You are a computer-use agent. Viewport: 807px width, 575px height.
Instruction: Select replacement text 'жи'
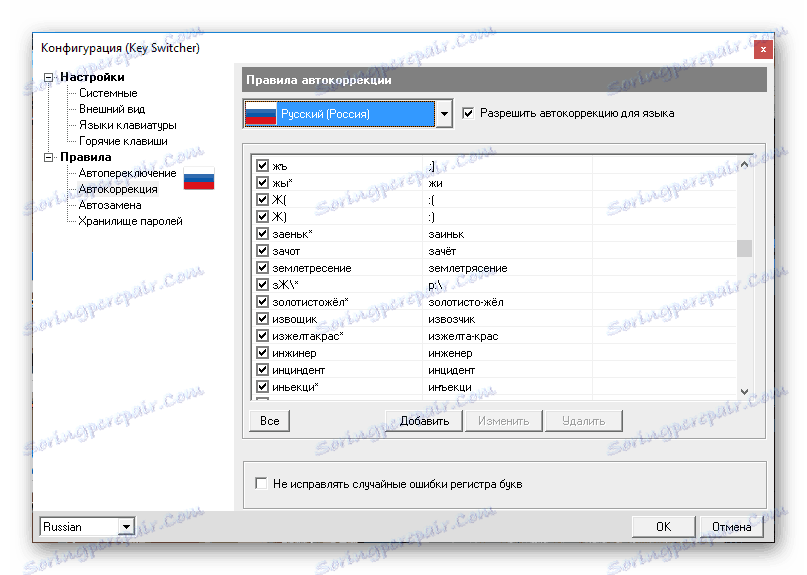point(435,183)
